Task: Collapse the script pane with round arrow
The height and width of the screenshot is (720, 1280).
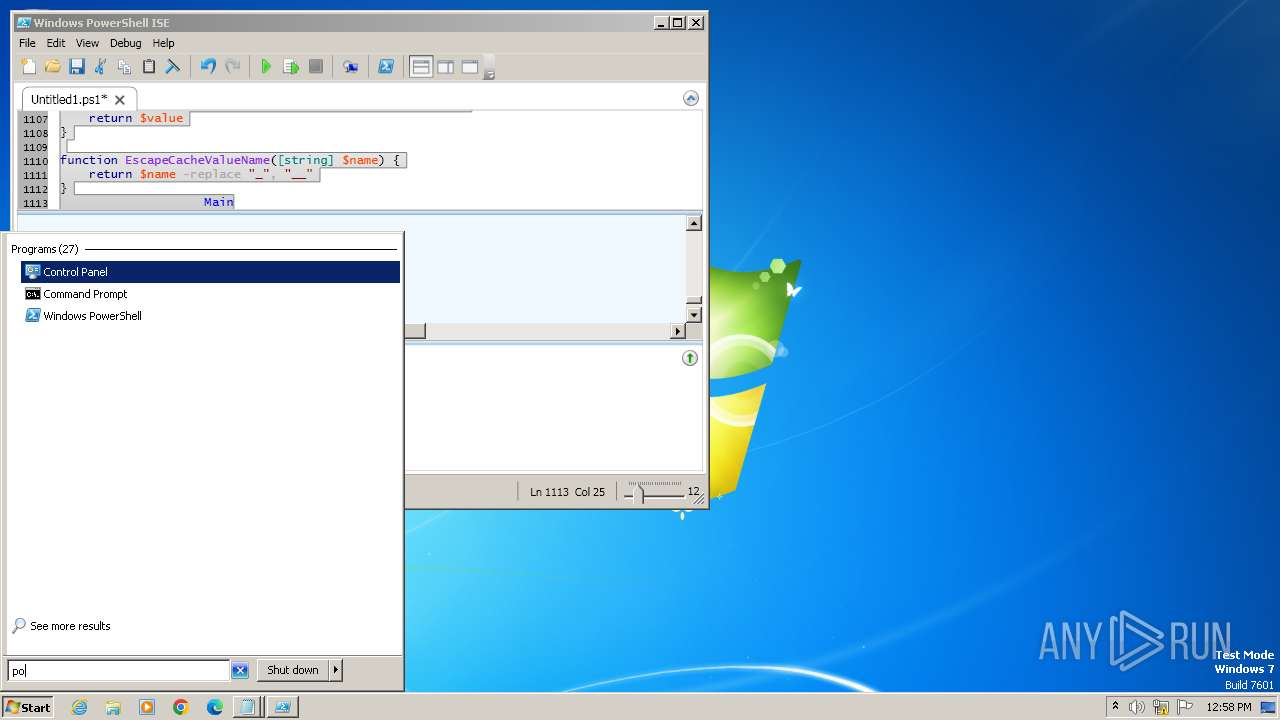Action: [690, 98]
